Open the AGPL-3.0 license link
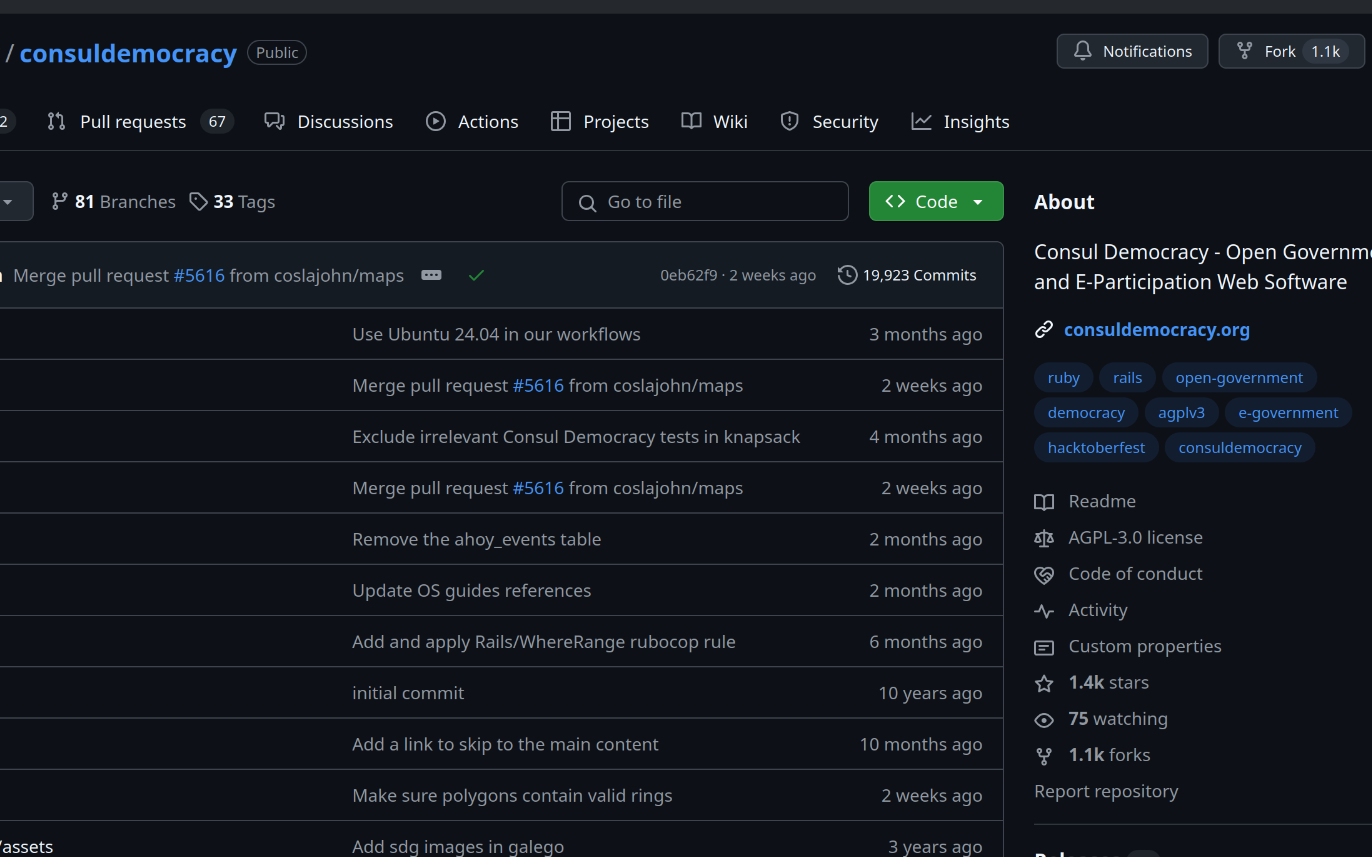Image resolution: width=1372 pixels, height=857 pixels. [1136, 538]
